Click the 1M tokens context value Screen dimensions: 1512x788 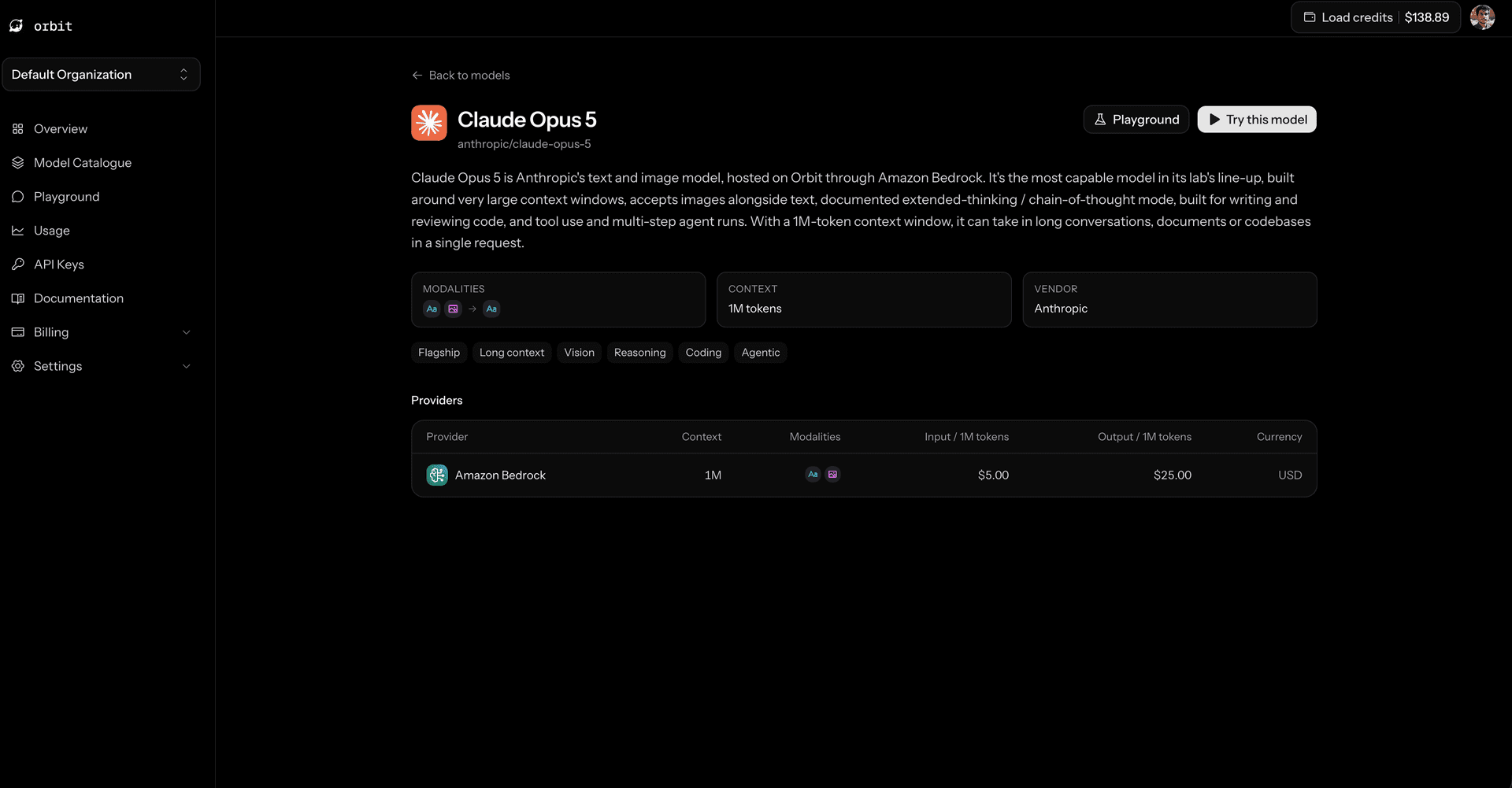coord(755,309)
